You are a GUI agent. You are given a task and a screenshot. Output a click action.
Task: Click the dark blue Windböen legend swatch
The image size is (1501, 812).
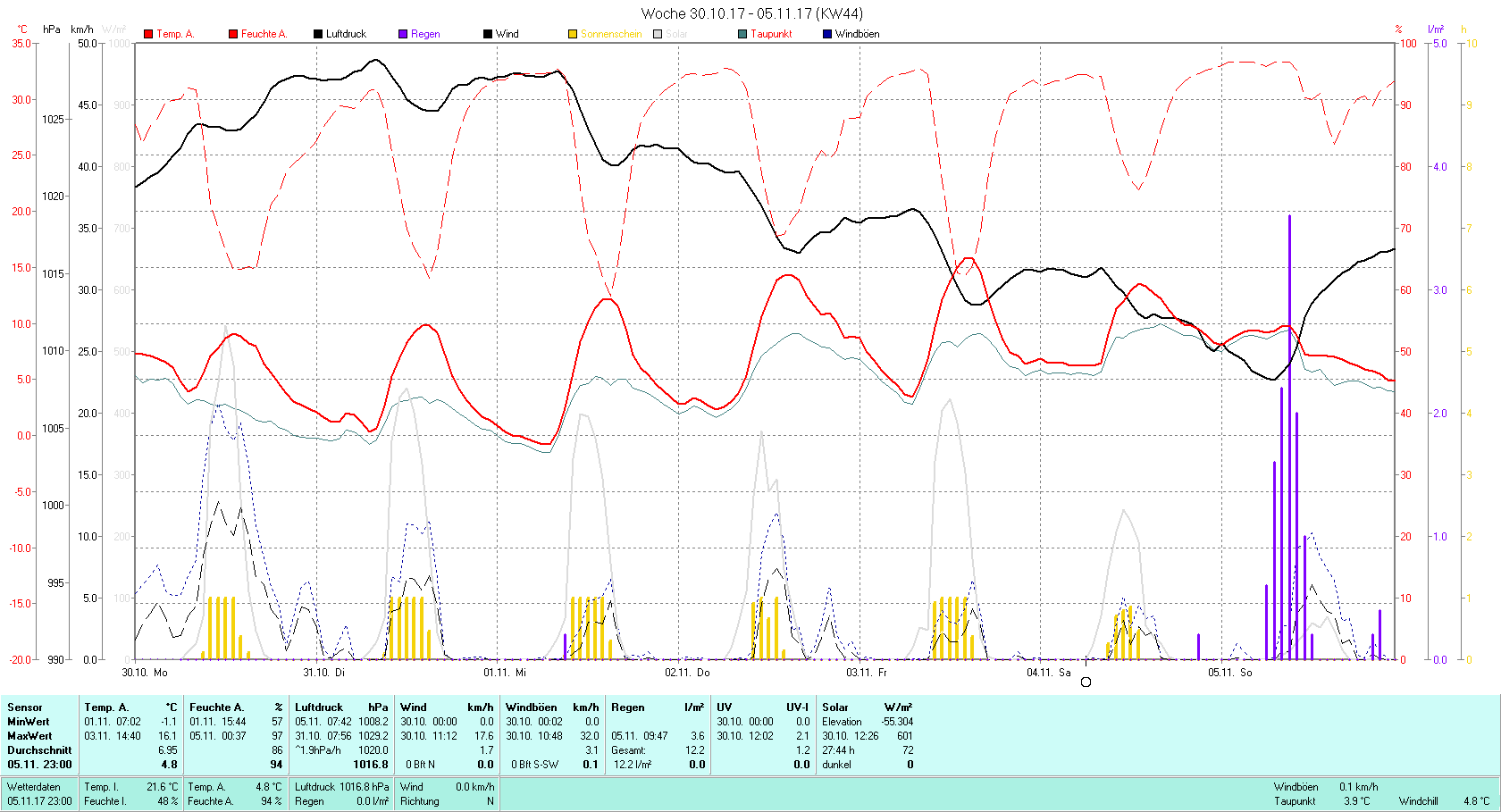tap(827, 34)
